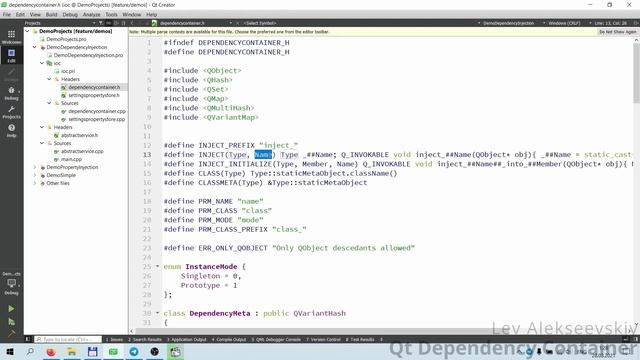640x360 pixels.
Task: Click the Line 13, Col 26 position indicator
Action: tap(611, 23)
